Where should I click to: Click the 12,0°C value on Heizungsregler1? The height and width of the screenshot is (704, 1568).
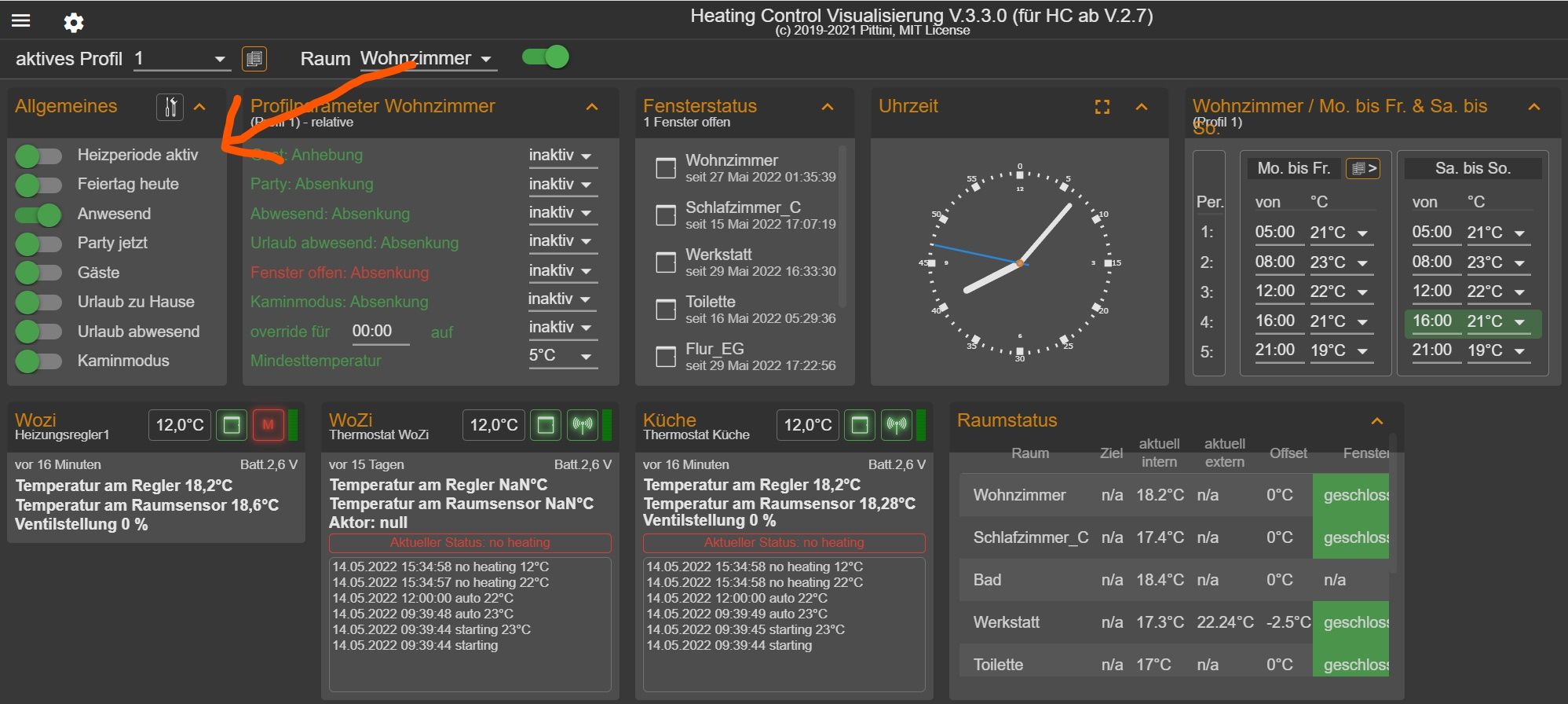pyautogui.click(x=180, y=425)
